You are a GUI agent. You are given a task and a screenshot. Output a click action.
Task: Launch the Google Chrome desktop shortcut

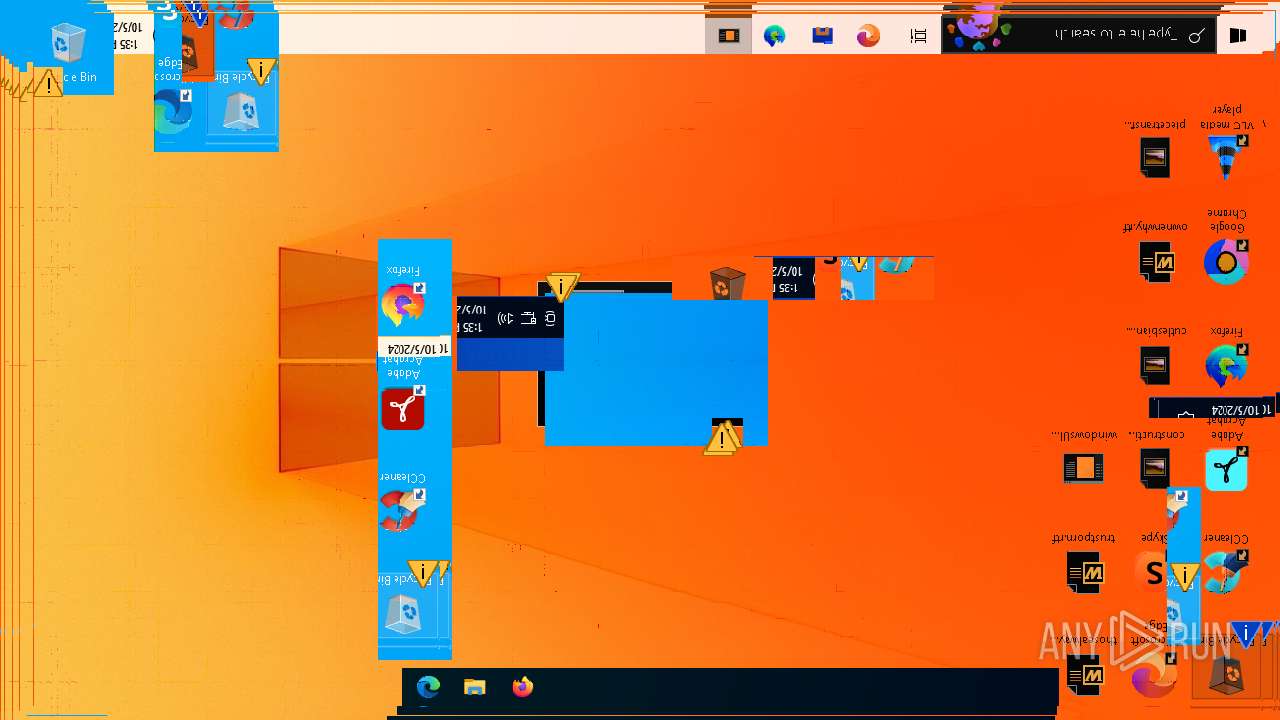pos(1226,262)
